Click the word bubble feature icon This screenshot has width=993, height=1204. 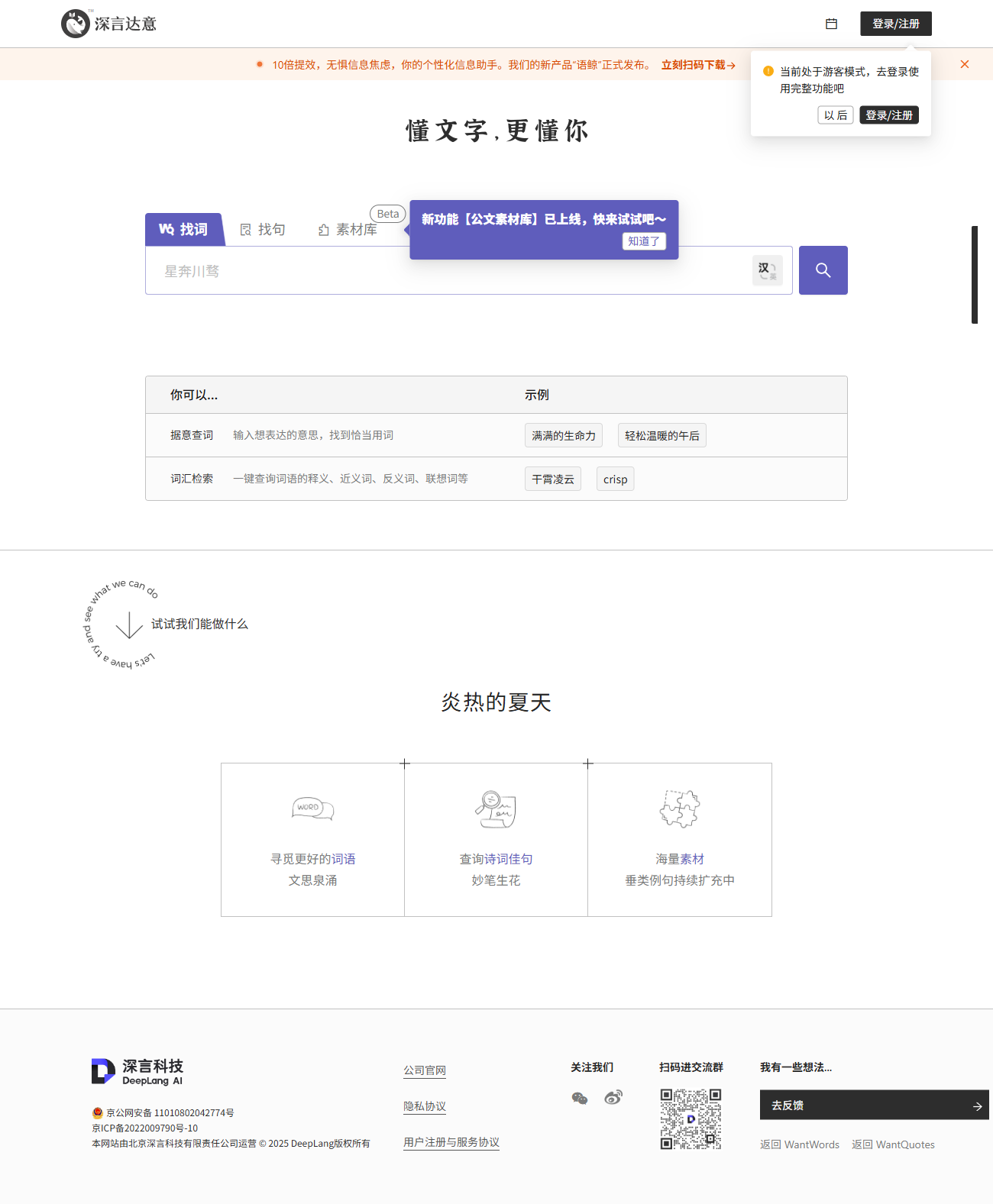click(x=312, y=808)
